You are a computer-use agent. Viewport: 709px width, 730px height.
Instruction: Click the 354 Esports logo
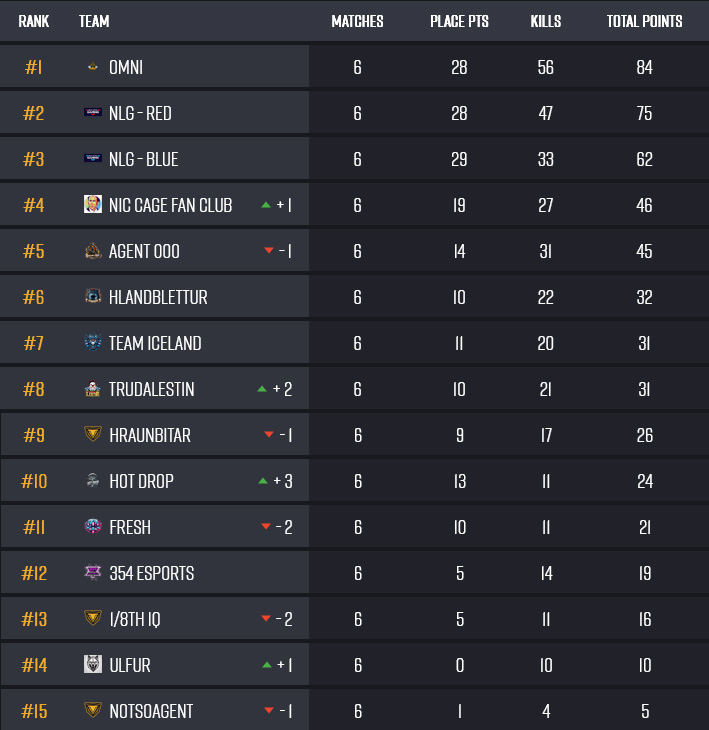coord(93,572)
